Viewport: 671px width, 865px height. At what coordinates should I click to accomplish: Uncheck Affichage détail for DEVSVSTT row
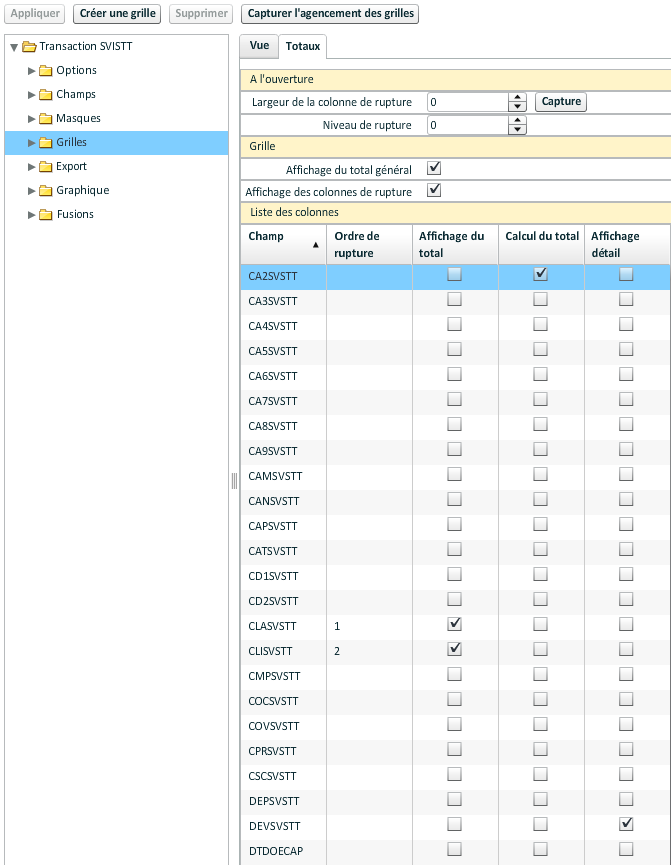[626, 824]
